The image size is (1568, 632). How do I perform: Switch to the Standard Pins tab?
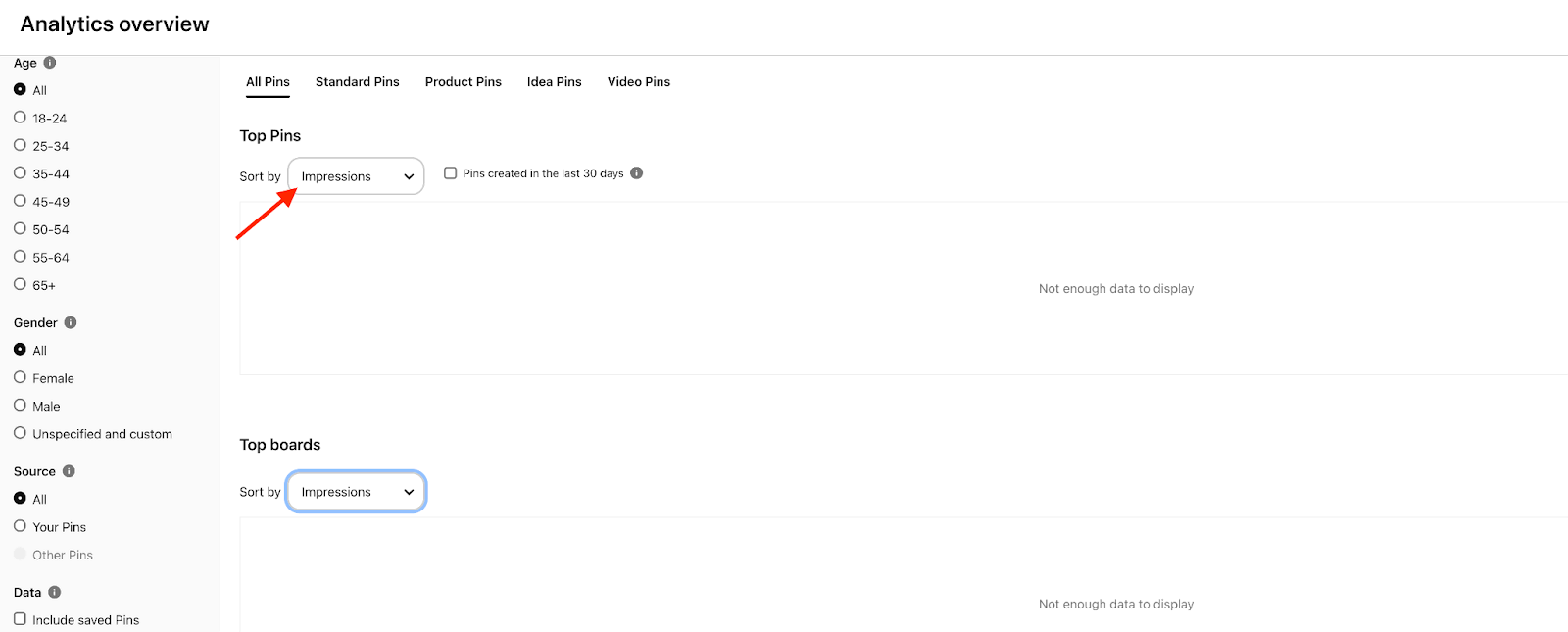[x=358, y=82]
